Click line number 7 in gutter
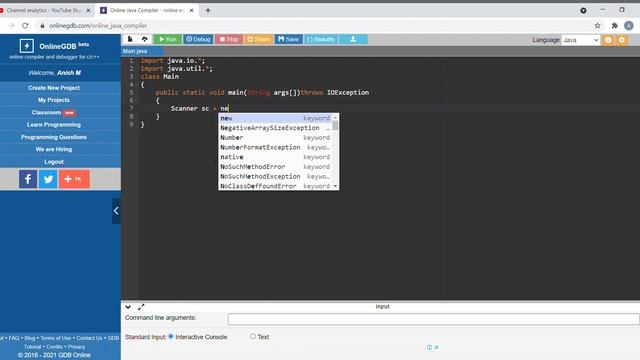The width and height of the screenshot is (640, 360). click(x=131, y=109)
